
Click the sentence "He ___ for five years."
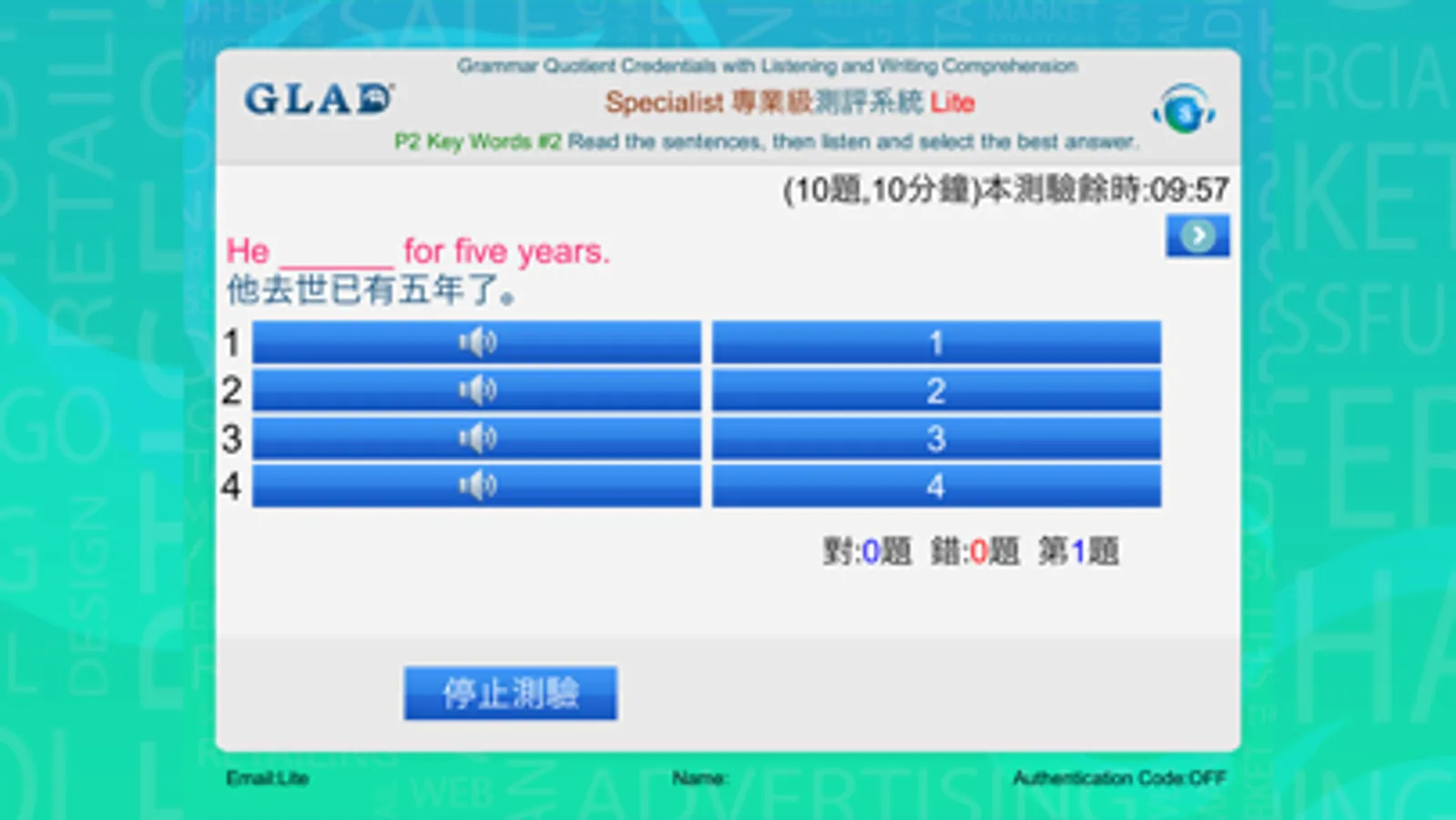(418, 251)
